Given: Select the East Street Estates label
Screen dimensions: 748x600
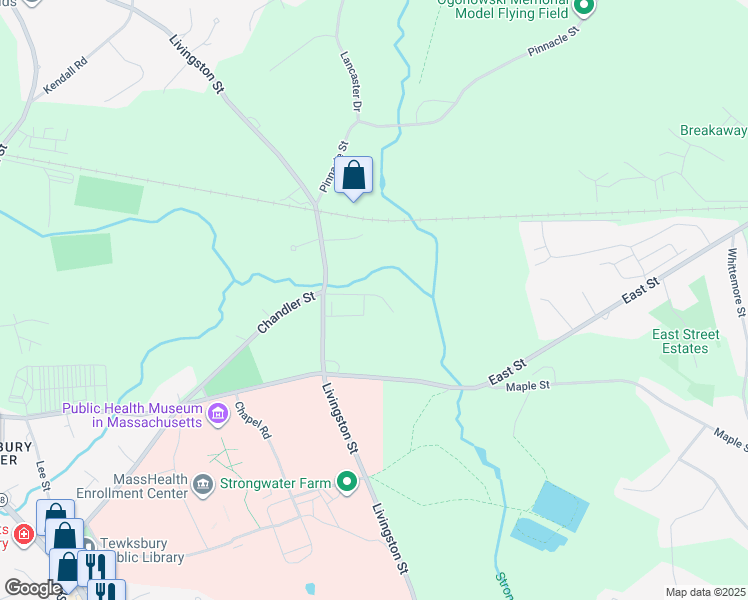Looking at the screenshot, I should (x=686, y=341).
